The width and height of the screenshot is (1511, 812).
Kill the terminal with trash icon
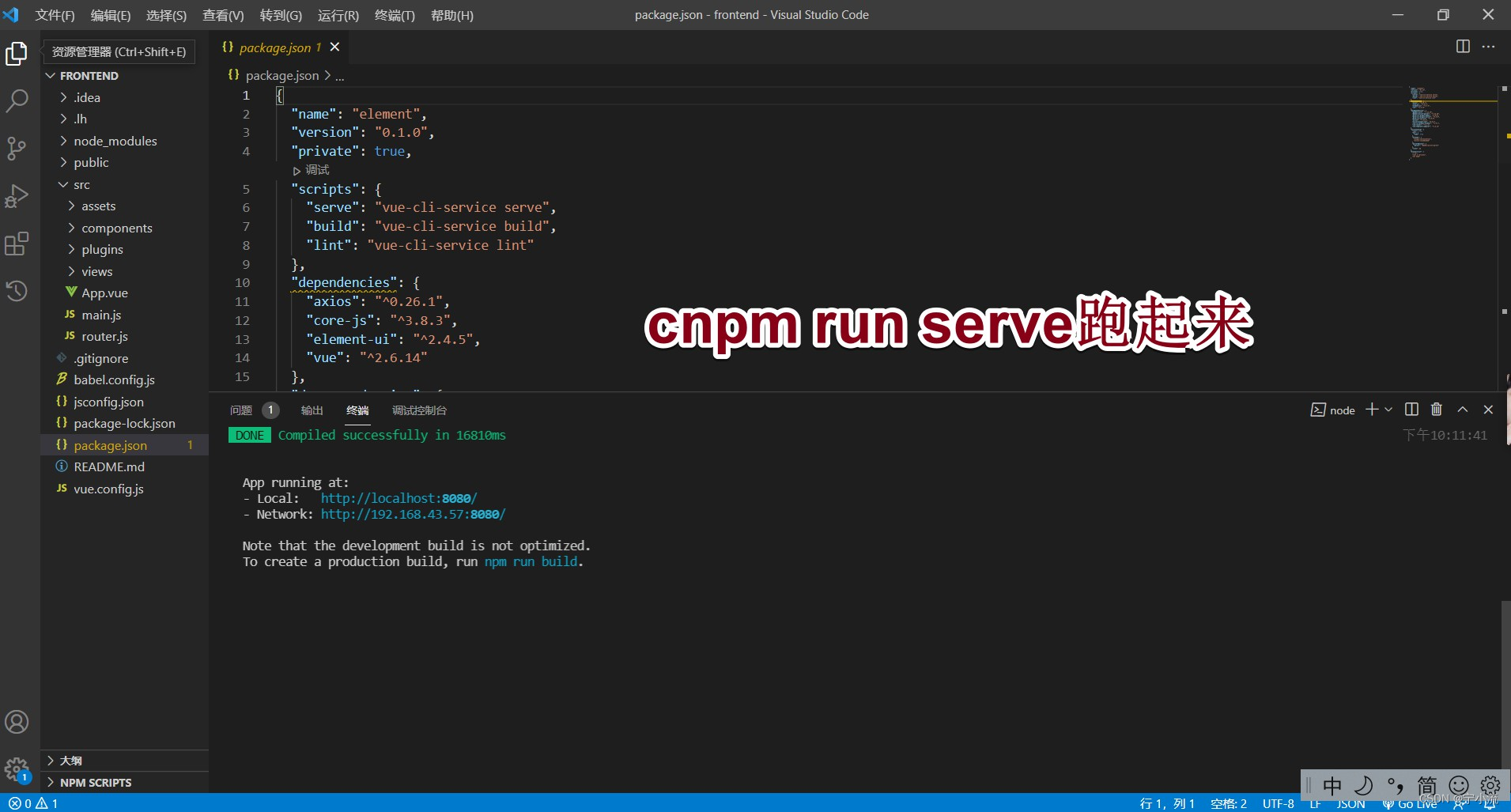pos(1437,410)
